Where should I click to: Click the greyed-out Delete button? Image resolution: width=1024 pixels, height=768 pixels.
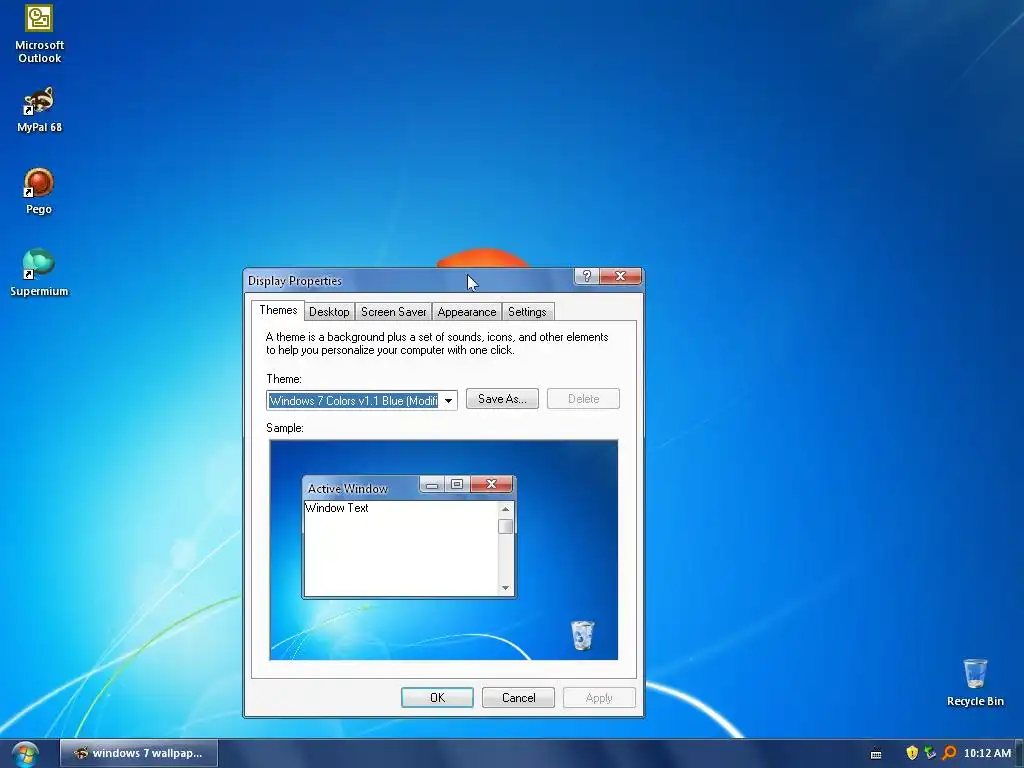[583, 399]
